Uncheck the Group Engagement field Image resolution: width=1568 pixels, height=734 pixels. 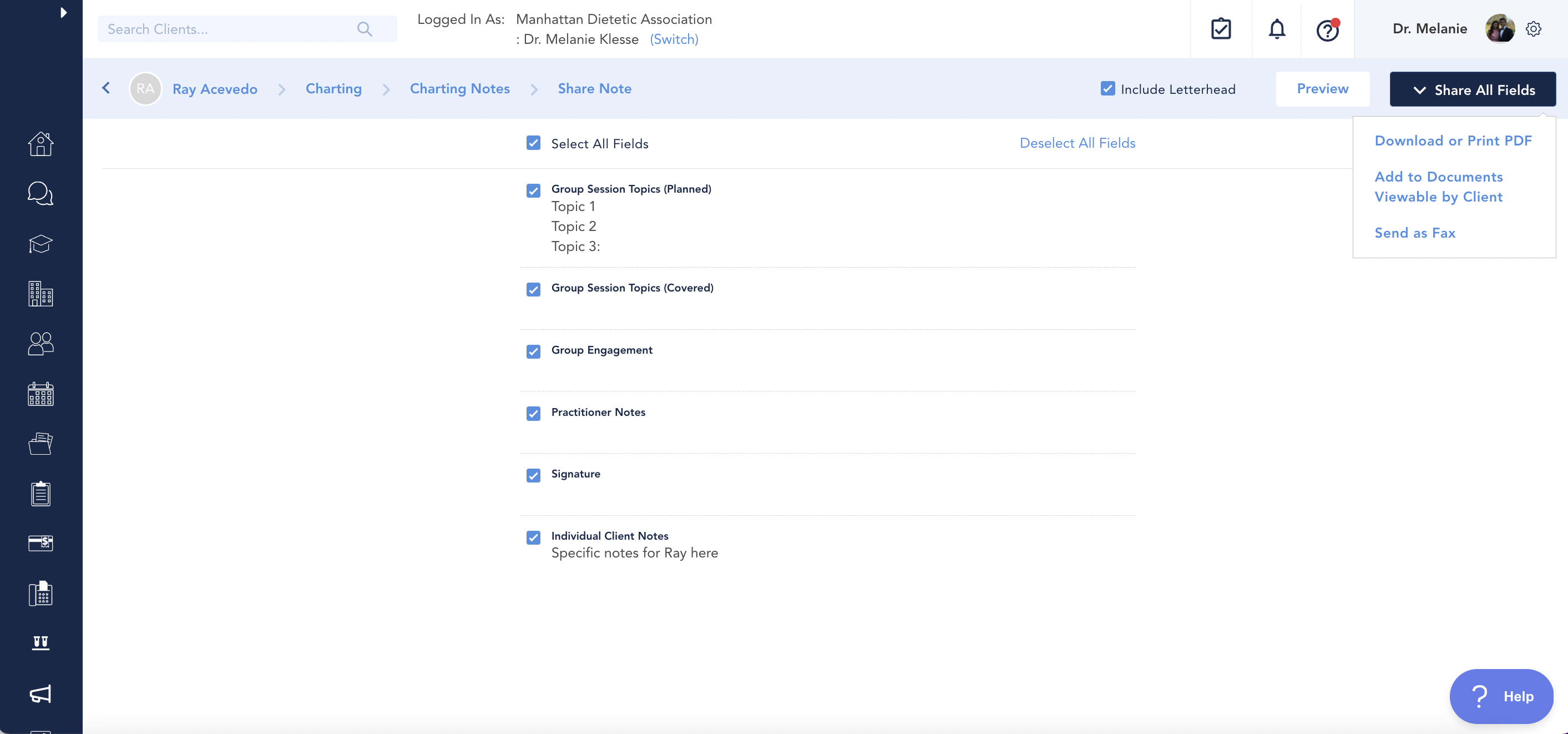click(533, 352)
